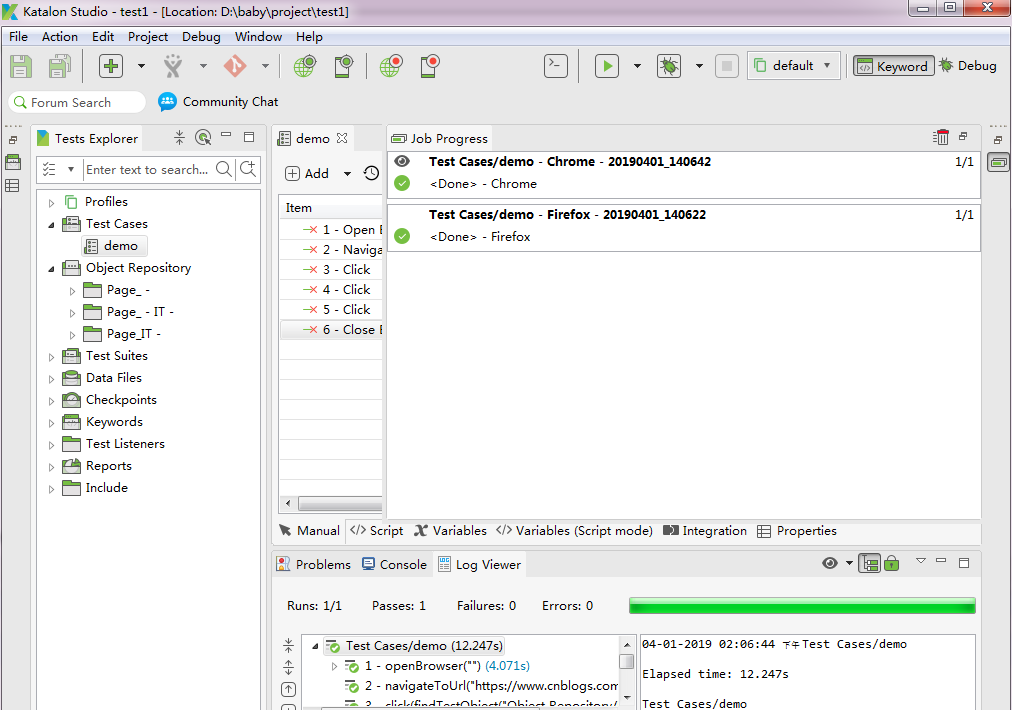Screen dimensions: 1012x710
Task: Click the steps table horizontal scrollbar
Action: (x=341, y=503)
